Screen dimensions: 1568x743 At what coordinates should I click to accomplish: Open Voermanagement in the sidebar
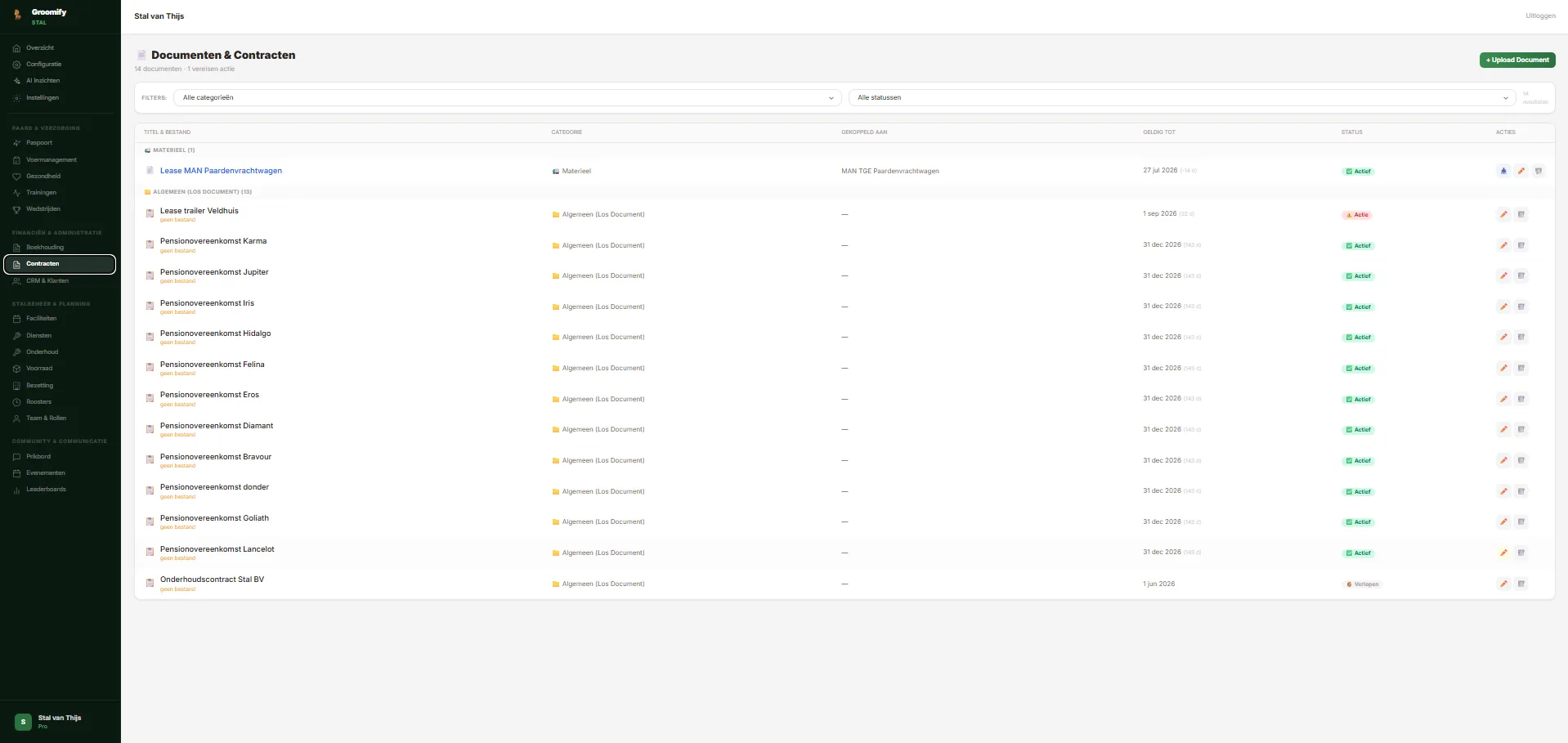click(60, 159)
